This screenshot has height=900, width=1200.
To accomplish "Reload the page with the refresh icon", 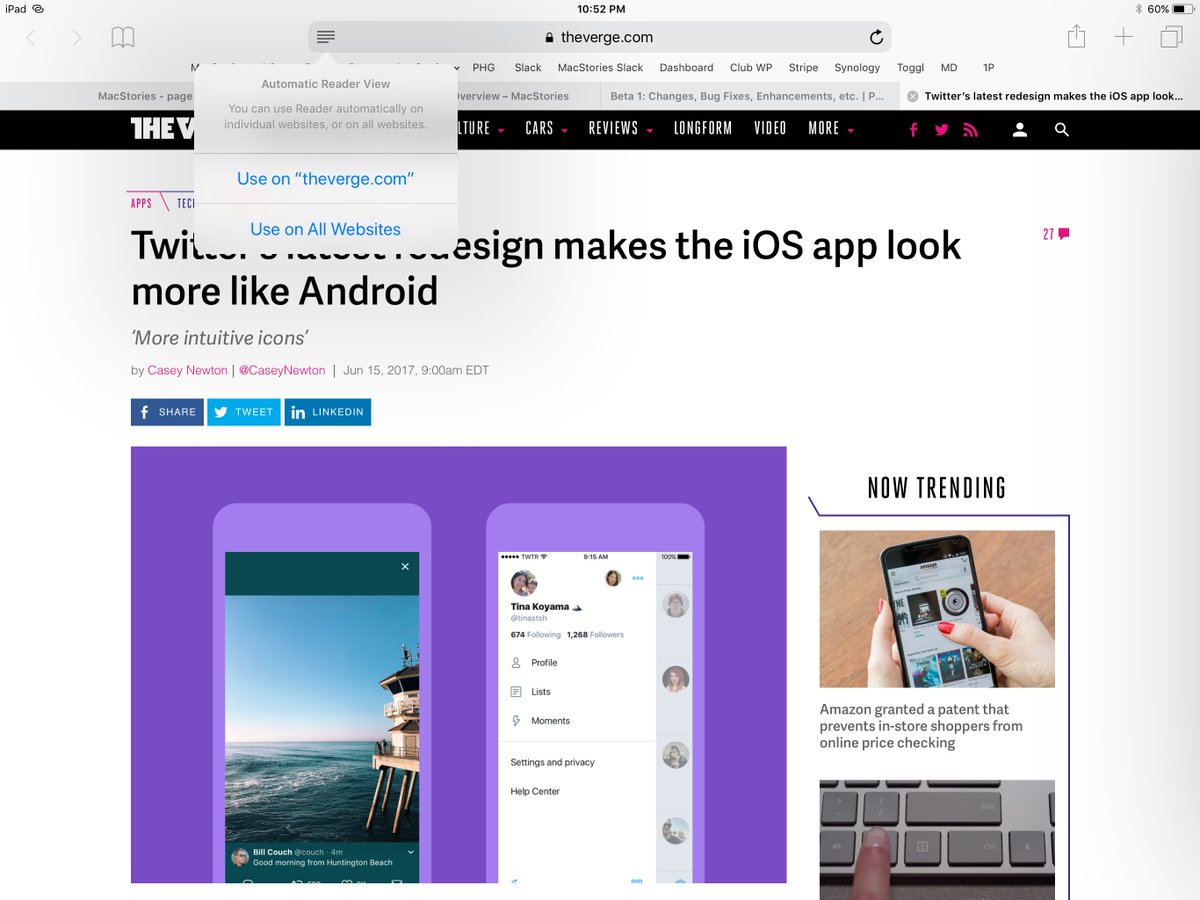I will tap(876, 37).
